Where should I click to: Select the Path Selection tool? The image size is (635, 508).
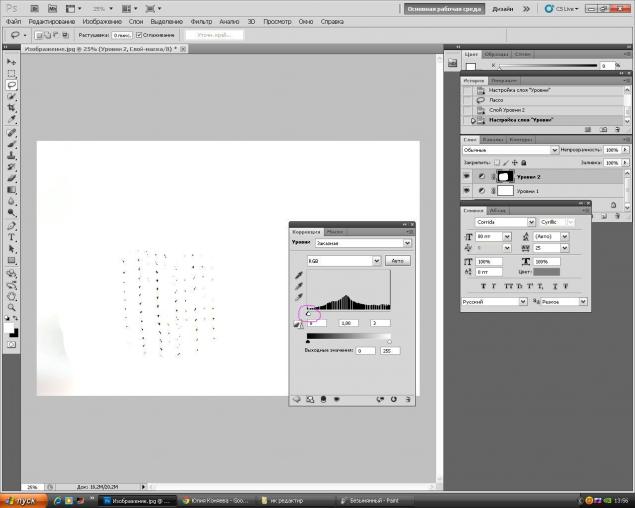pyautogui.click(x=11, y=249)
